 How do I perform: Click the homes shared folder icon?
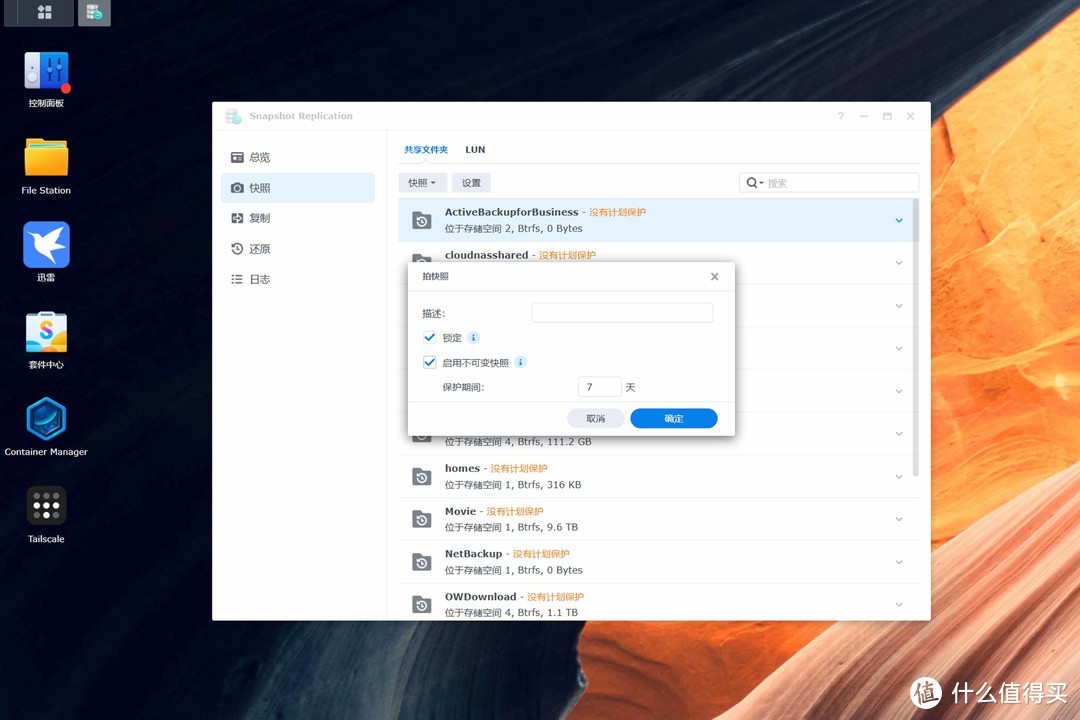[x=422, y=477]
